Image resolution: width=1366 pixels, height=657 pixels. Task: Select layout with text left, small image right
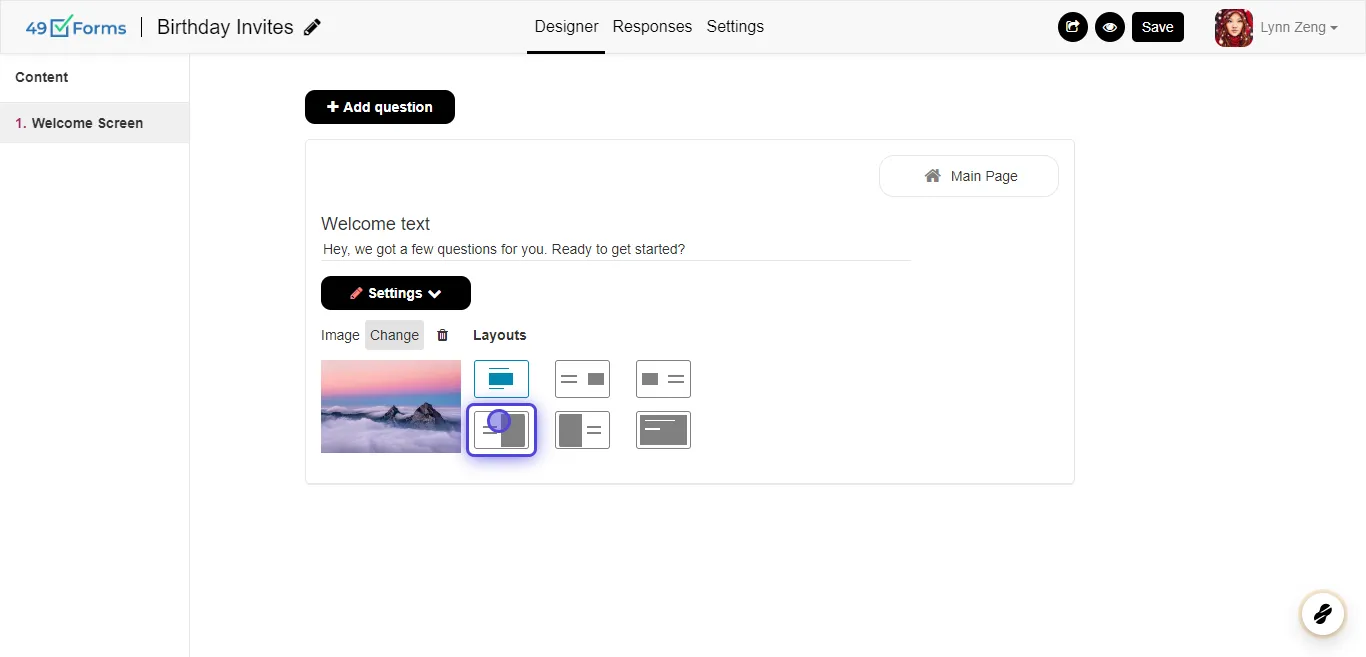[x=582, y=379]
